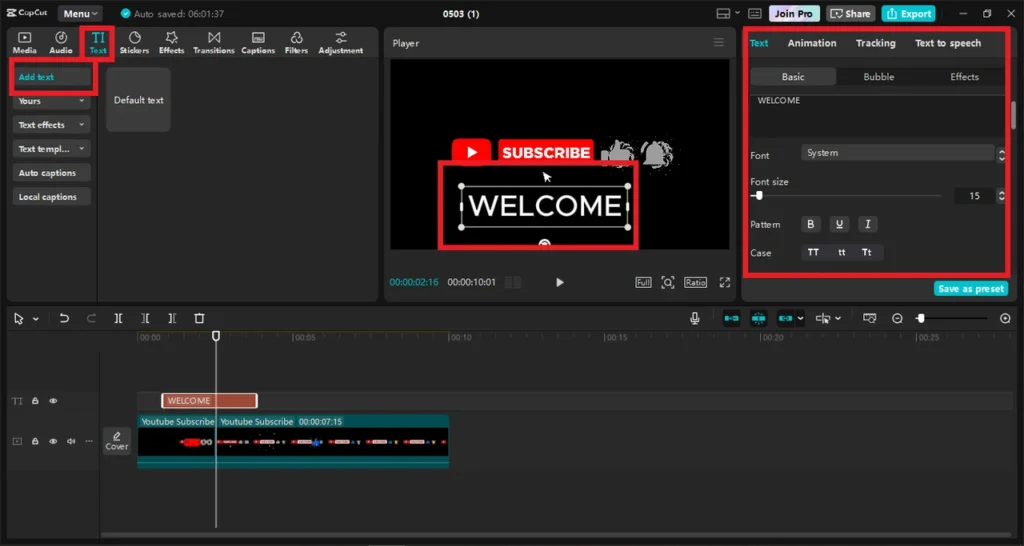Play the video preview
The image size is (1024, 546).
560,282
